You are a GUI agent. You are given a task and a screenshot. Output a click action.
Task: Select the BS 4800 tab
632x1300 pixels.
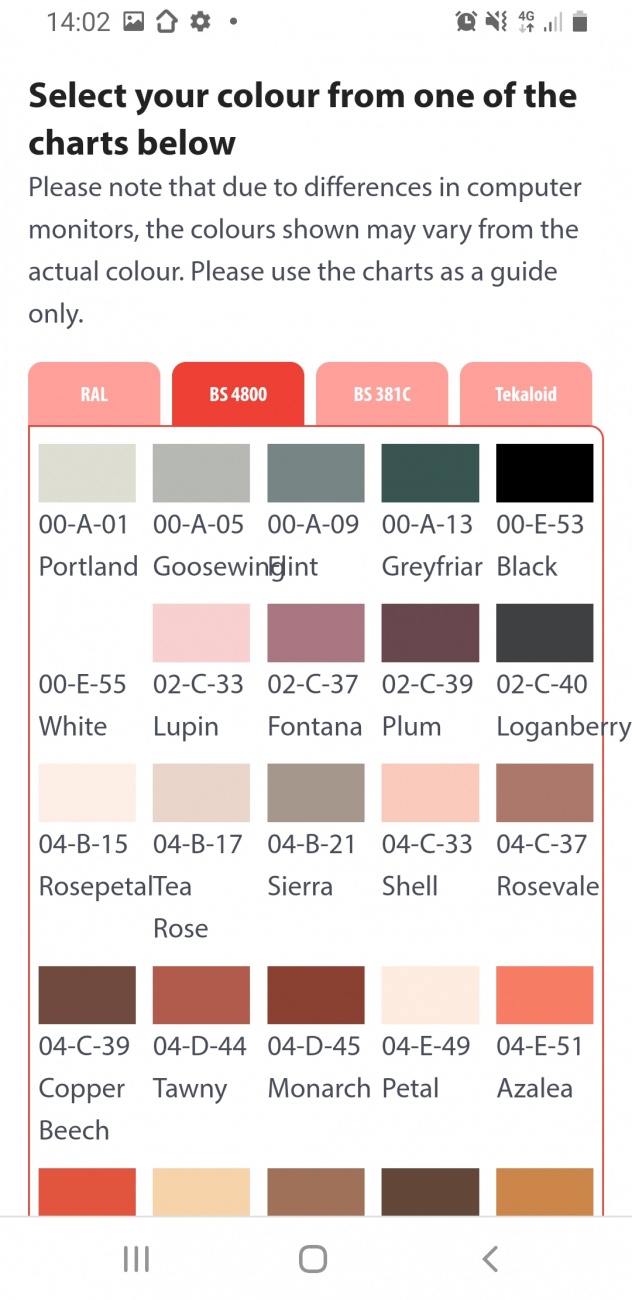(238, 394)
